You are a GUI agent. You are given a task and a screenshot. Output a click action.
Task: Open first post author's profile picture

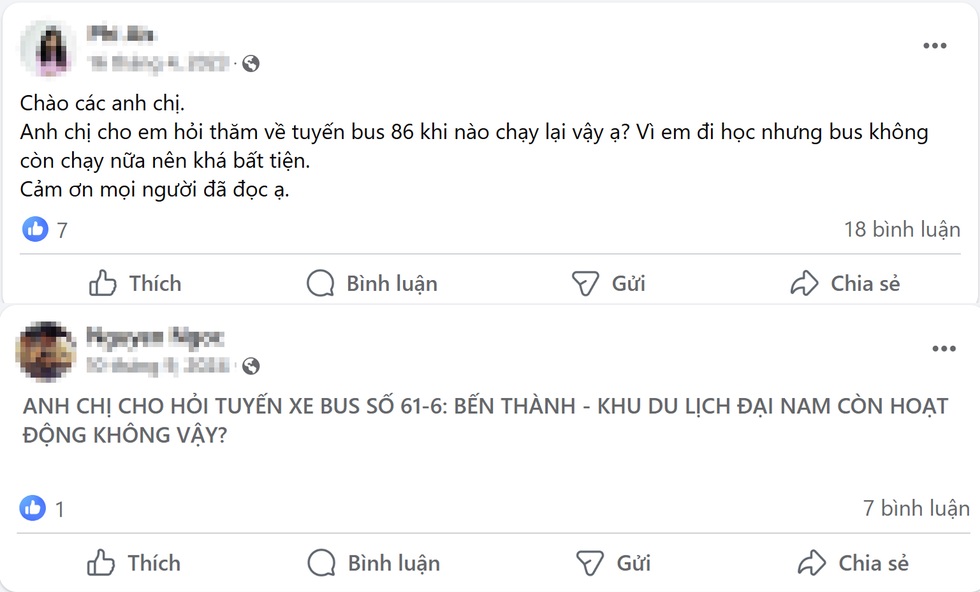[x=52, y=48]
